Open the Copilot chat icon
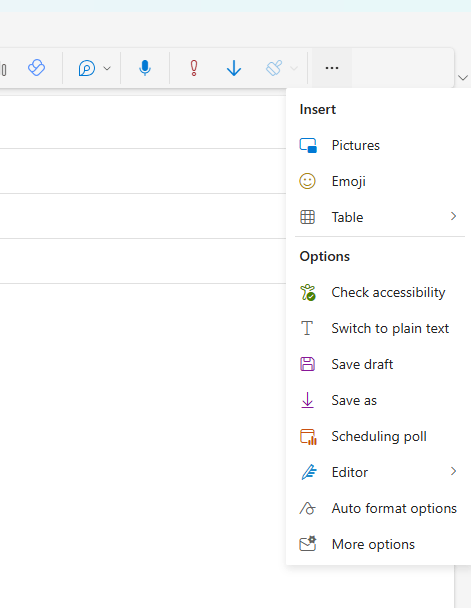Image resolution: width=471 pixels, height=608 pixels. tap(87, 68)
